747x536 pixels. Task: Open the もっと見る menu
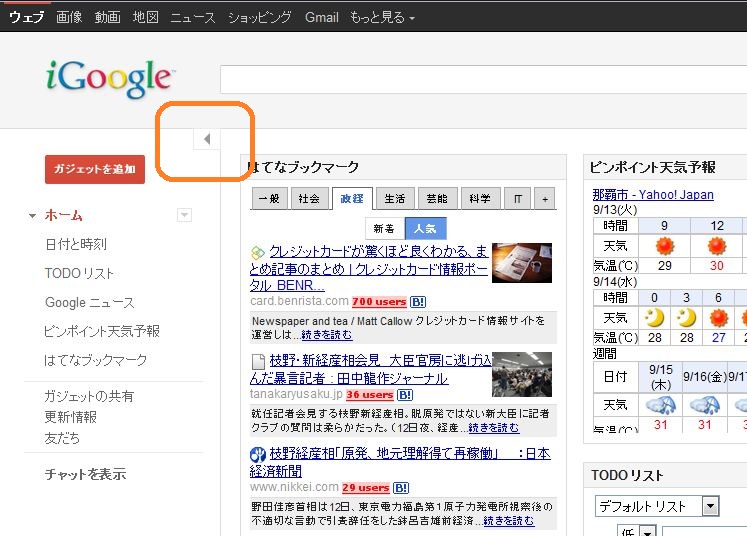[382, 18]
